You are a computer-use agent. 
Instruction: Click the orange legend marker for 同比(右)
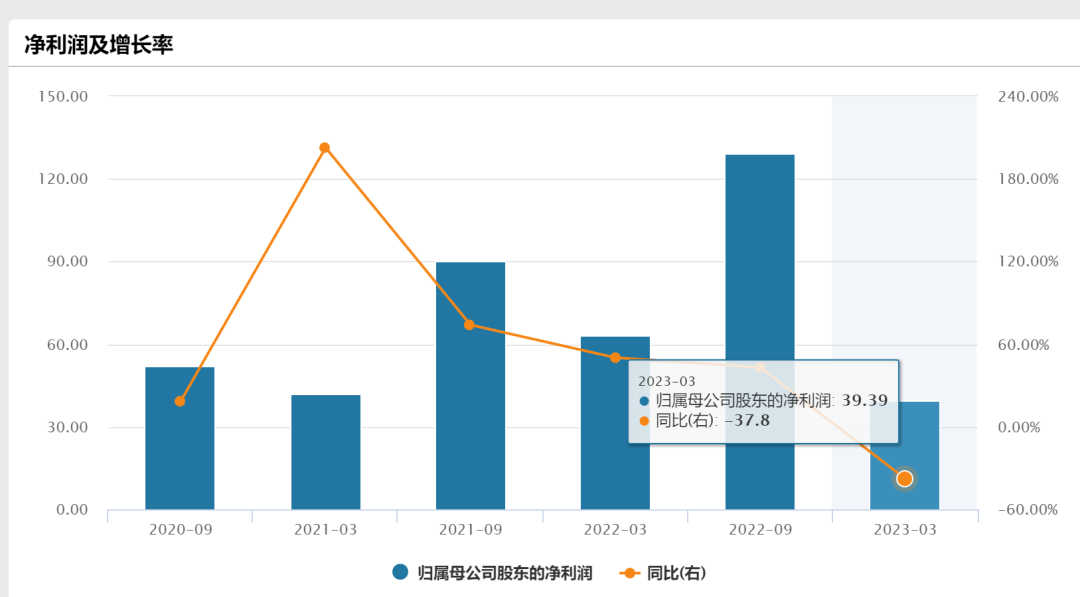pos(631,573)
